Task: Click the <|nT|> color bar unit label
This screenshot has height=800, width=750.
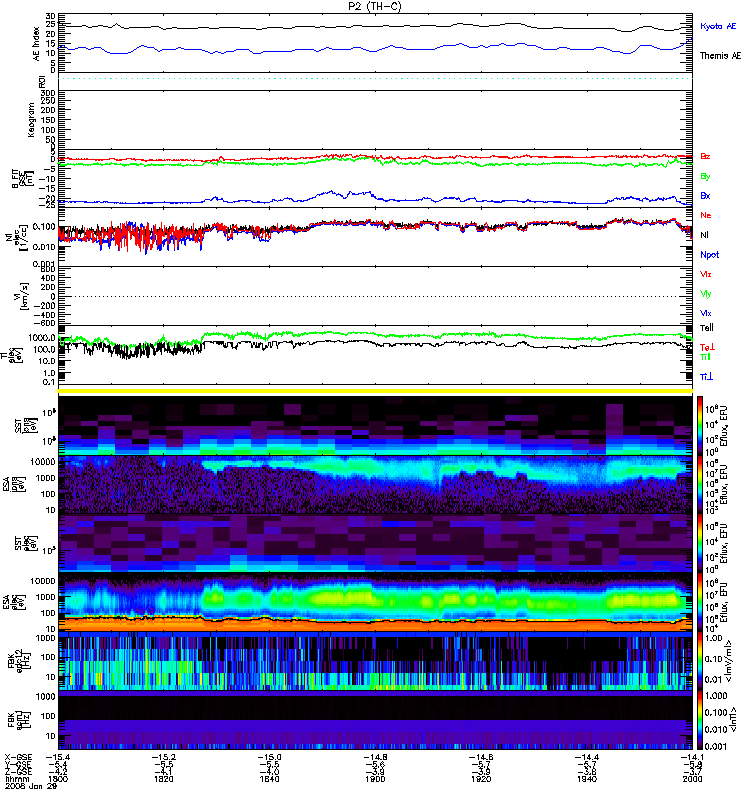Action: coord(733,720)
